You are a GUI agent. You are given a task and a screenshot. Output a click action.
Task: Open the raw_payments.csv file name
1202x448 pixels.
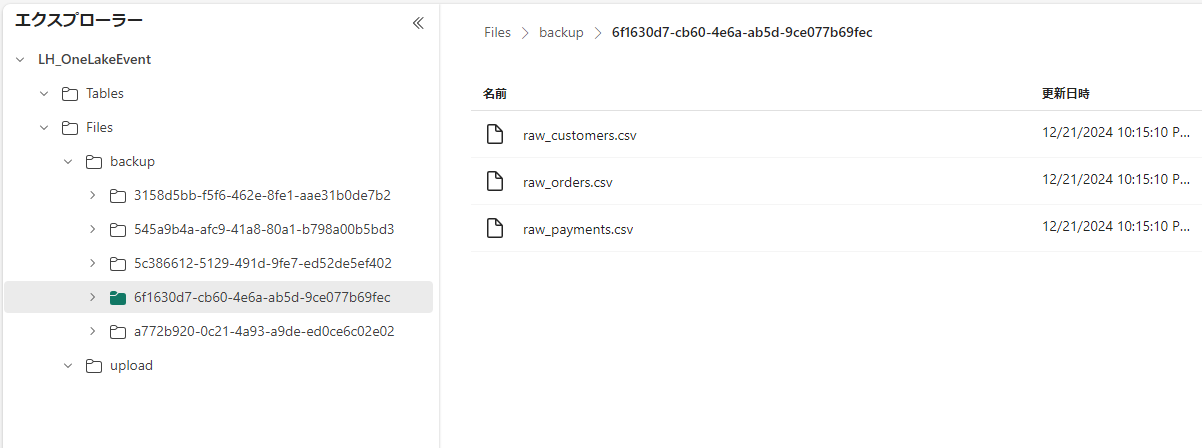click(x=578, y=229)
